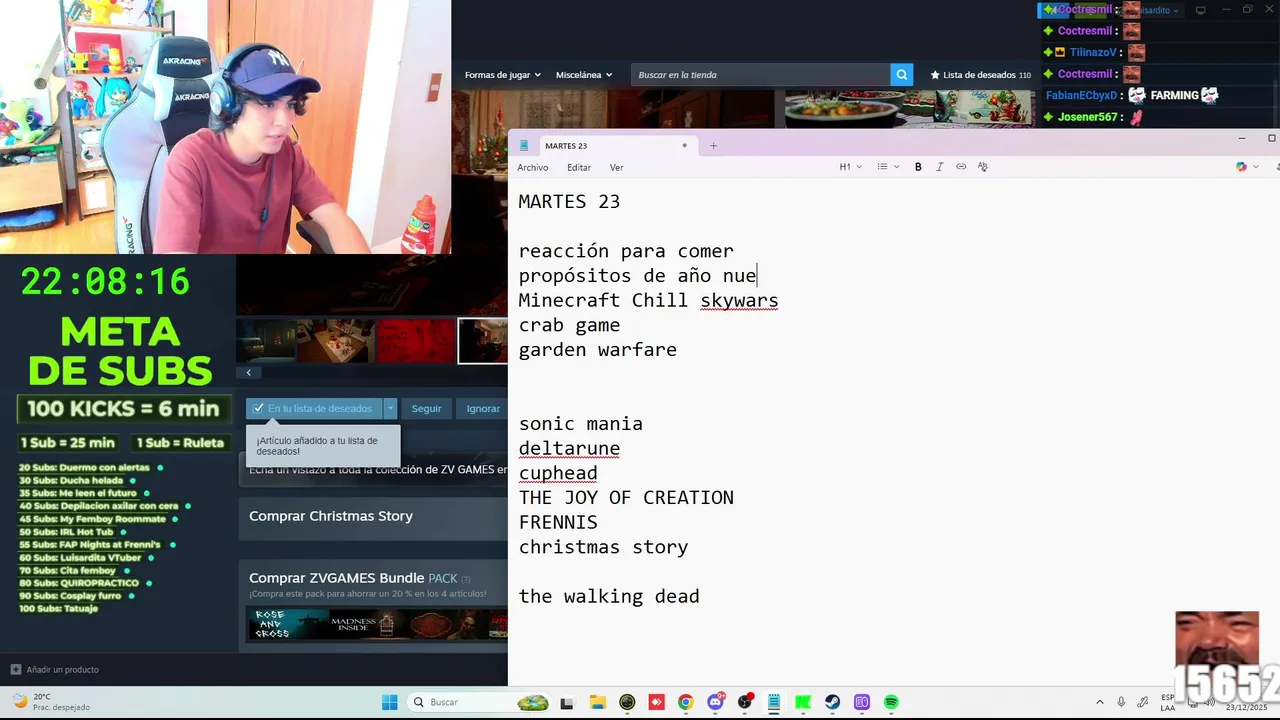Open Steam from the taskbar
This screenshot has width=1280, height=720.
point(833,702)
